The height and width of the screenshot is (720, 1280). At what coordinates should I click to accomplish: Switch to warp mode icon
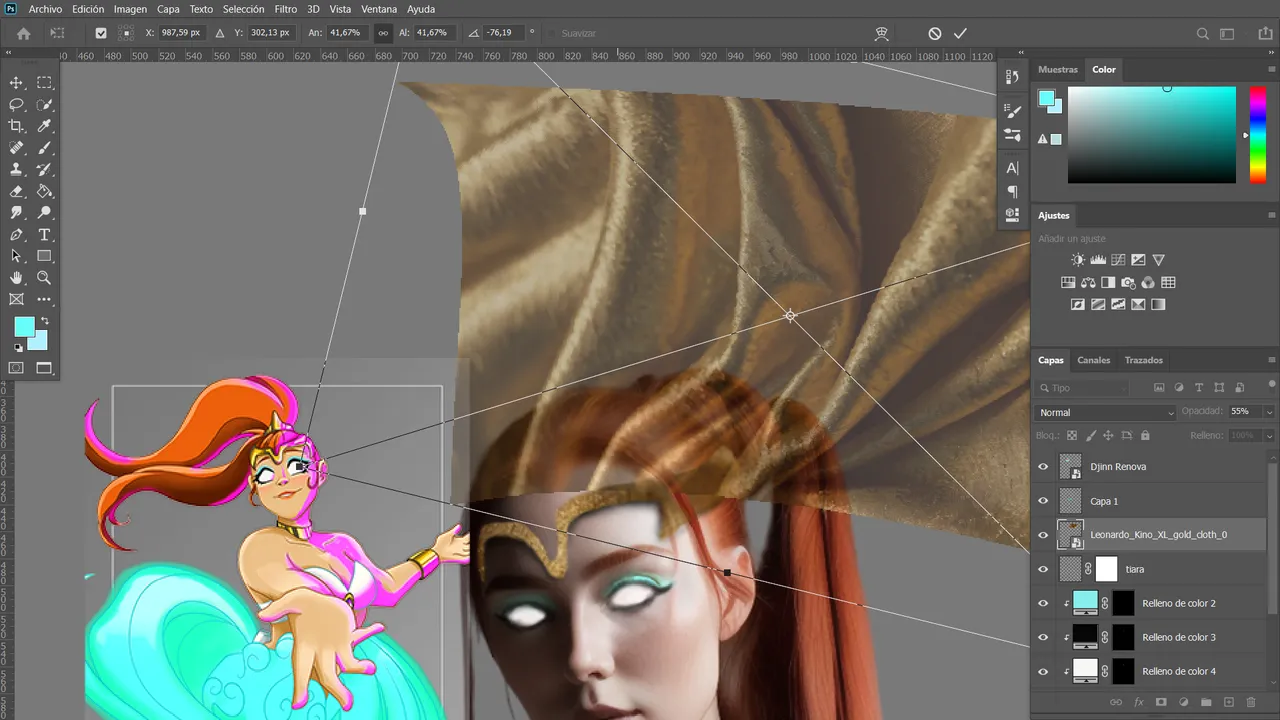pyautogui.click(x=881, y=33)
